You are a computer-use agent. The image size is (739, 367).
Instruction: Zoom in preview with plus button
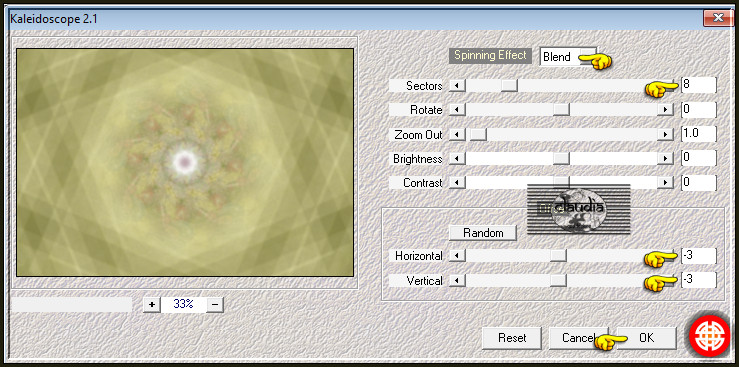click(152, 304)
